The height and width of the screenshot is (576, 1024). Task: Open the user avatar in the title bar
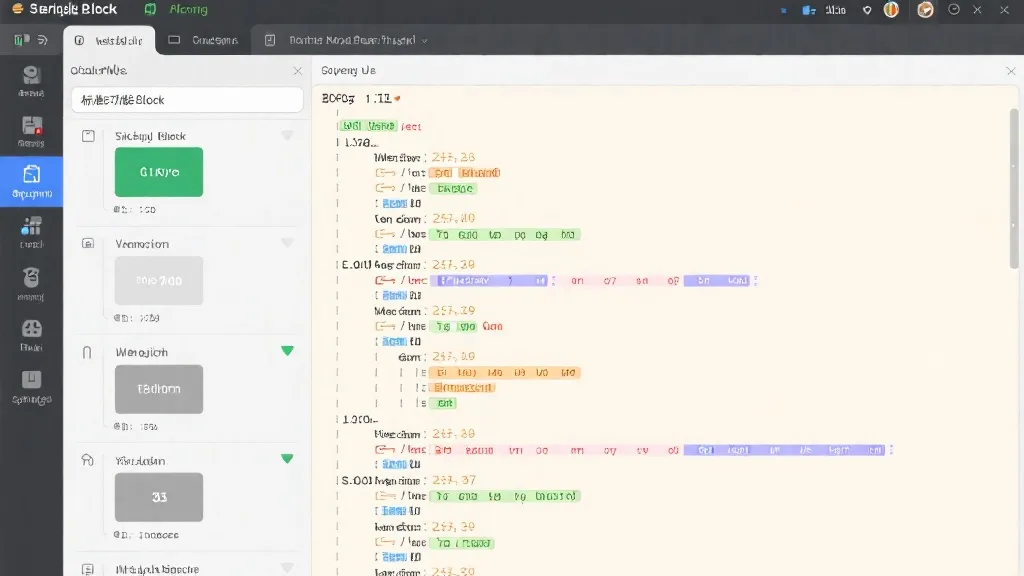click(x=925, y=9)
